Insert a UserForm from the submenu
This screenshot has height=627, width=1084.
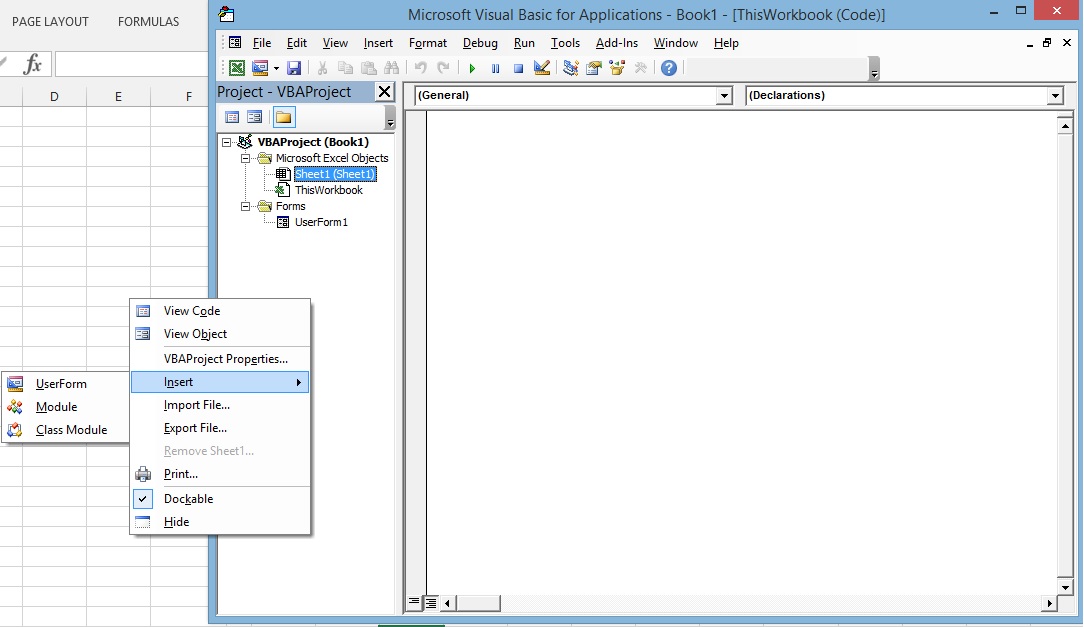65,384
